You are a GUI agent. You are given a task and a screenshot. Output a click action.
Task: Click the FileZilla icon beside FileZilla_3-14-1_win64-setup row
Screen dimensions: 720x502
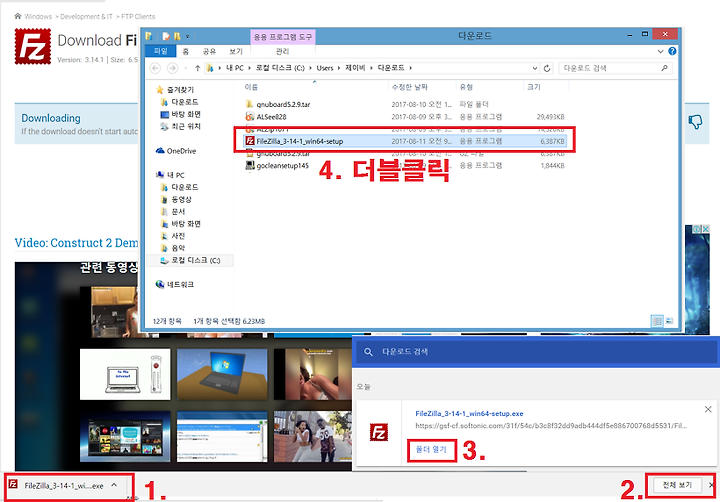(250, 141)
